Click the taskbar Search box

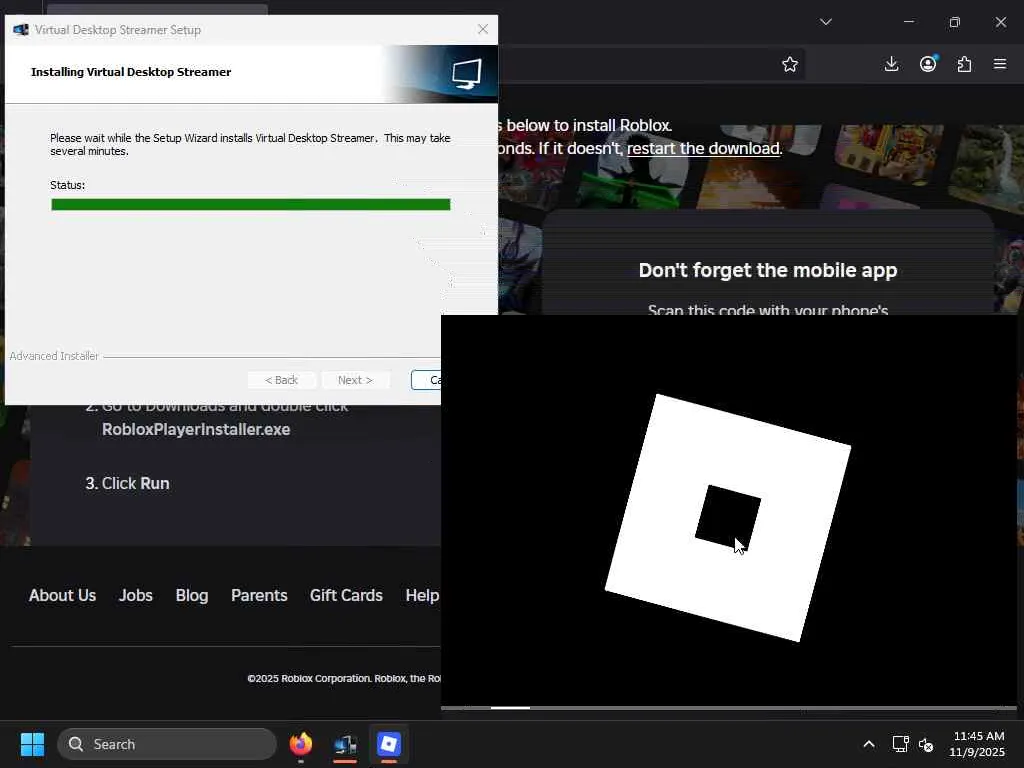[167, 744]
